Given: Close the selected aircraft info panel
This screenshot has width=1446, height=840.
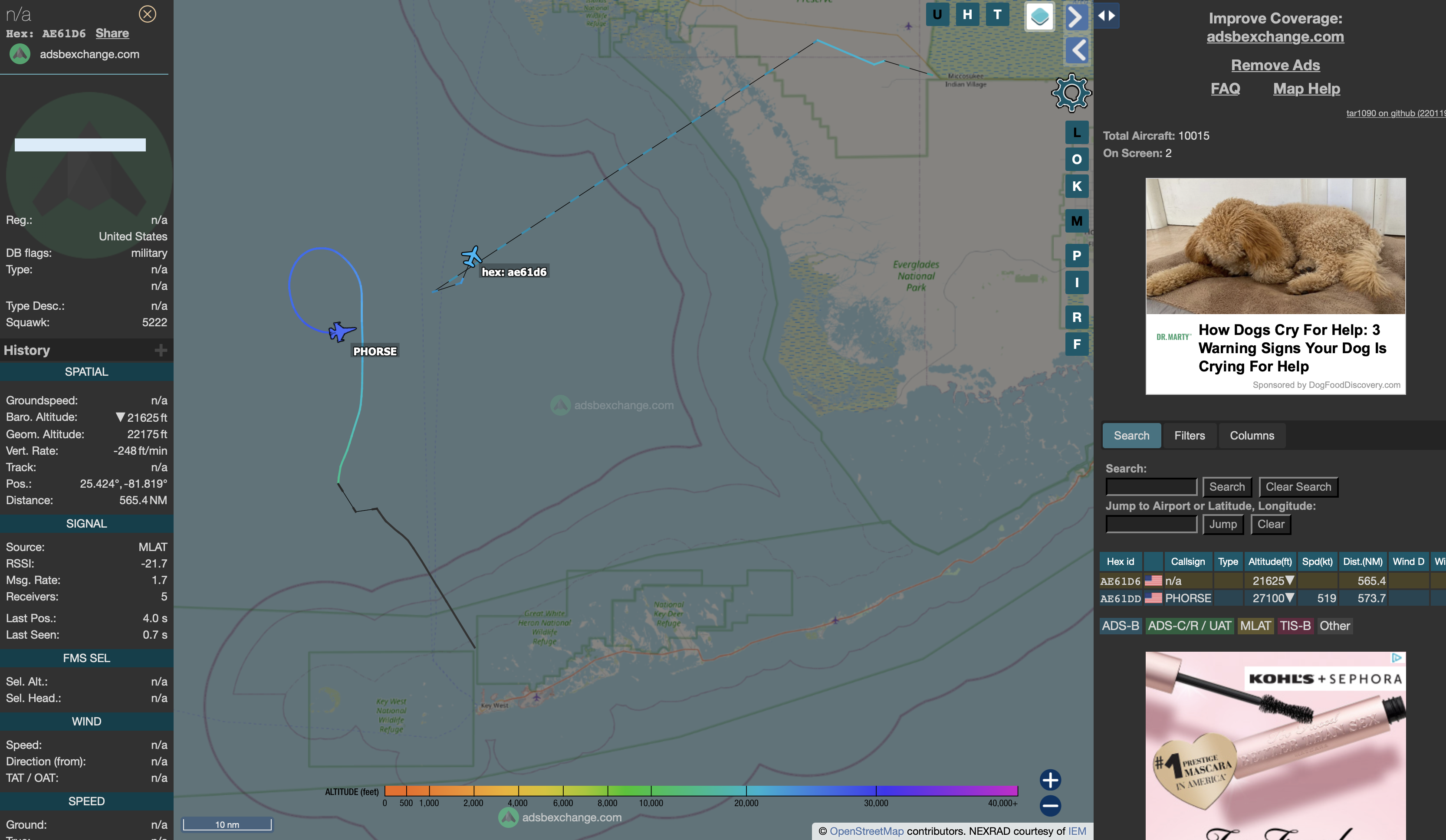Looking at the screenshot, I should click(148, 14).
